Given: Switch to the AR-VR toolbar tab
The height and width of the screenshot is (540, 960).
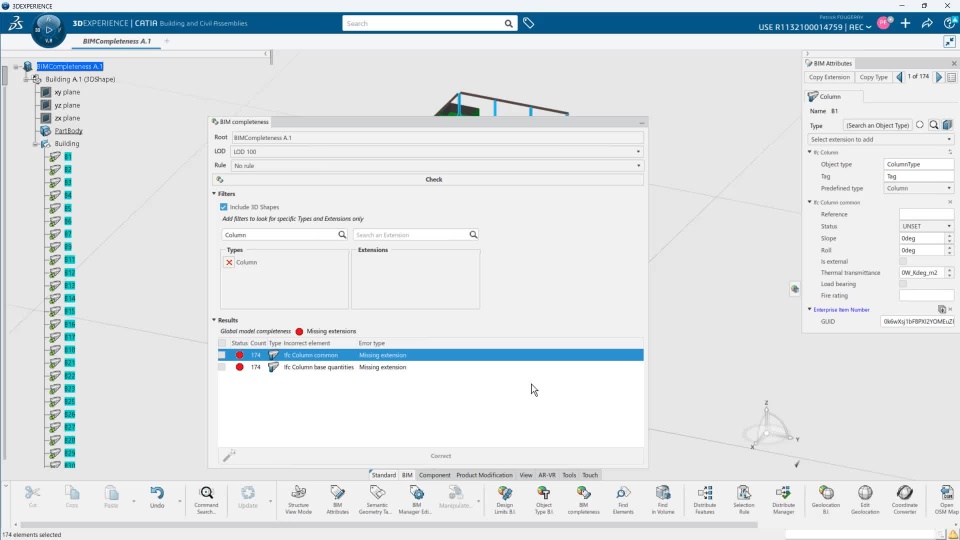Looking at the screenshot, I should (547, 475).
